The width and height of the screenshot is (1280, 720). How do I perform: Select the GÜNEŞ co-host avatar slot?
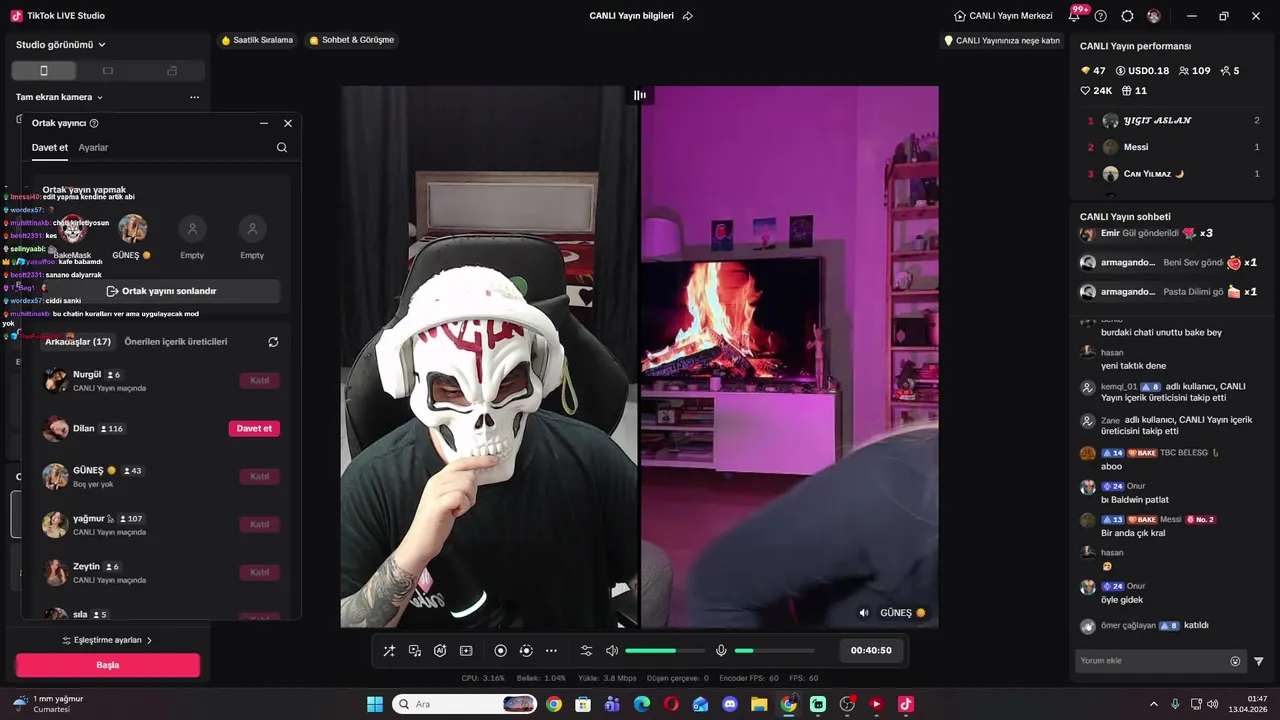(x=132, y=229)
